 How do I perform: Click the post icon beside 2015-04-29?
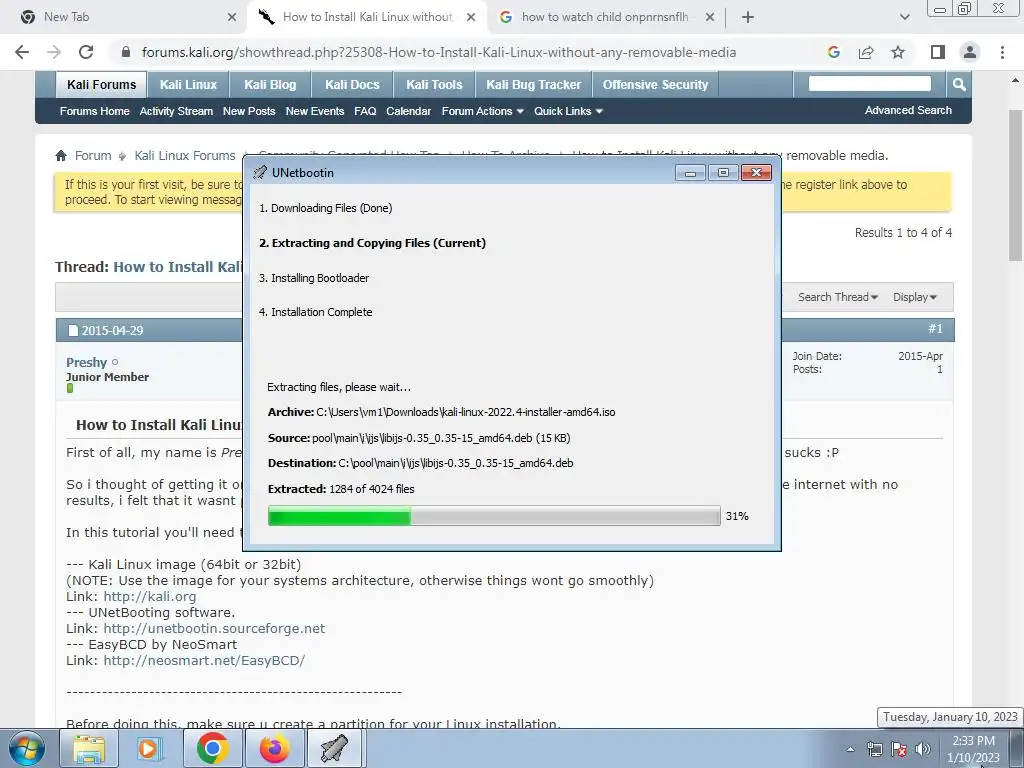coord(73,330)
